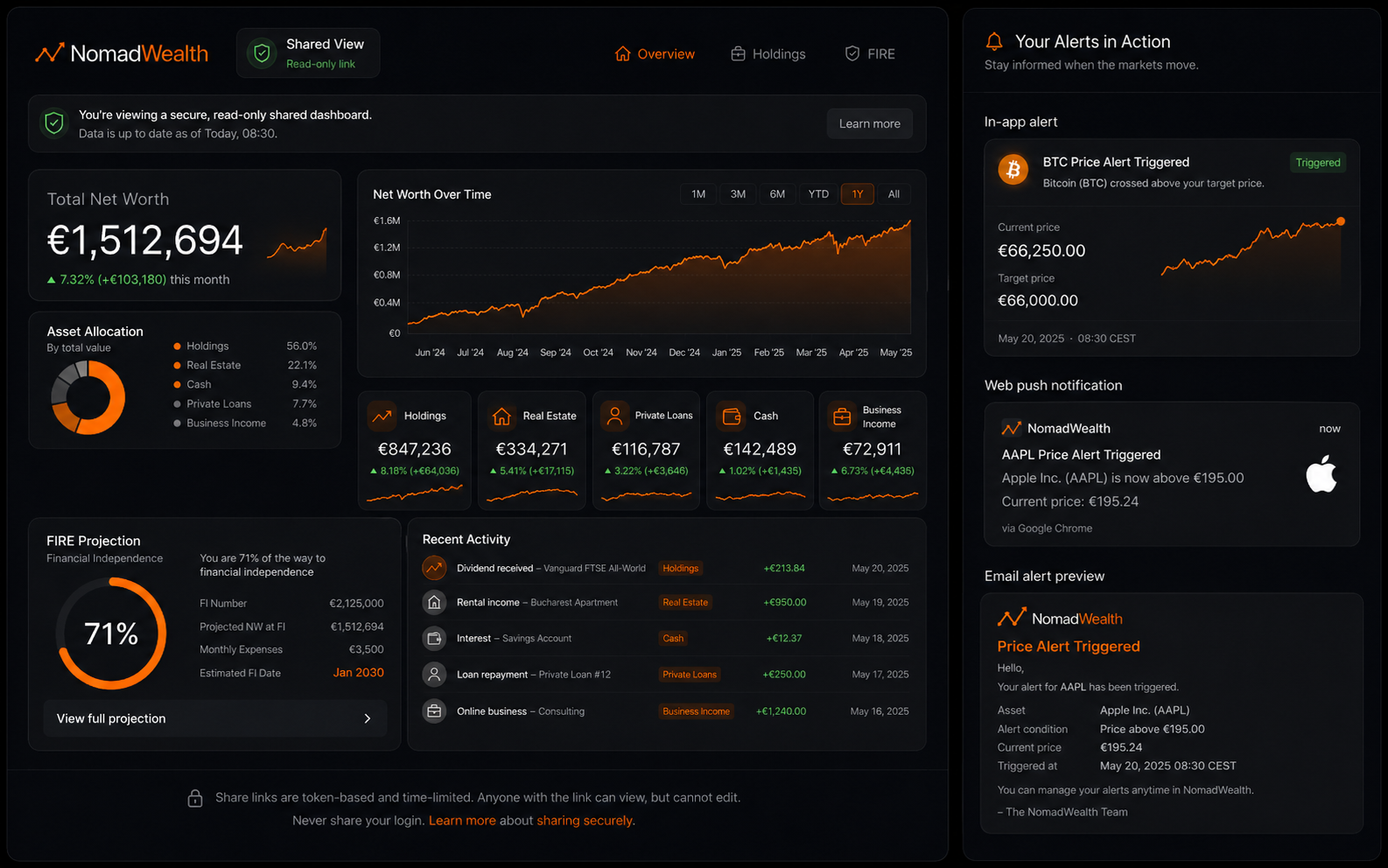The width and height of the screenshot is (1388, 868).
Task: Click the Triggered status badge
Action: [1318, 163]
